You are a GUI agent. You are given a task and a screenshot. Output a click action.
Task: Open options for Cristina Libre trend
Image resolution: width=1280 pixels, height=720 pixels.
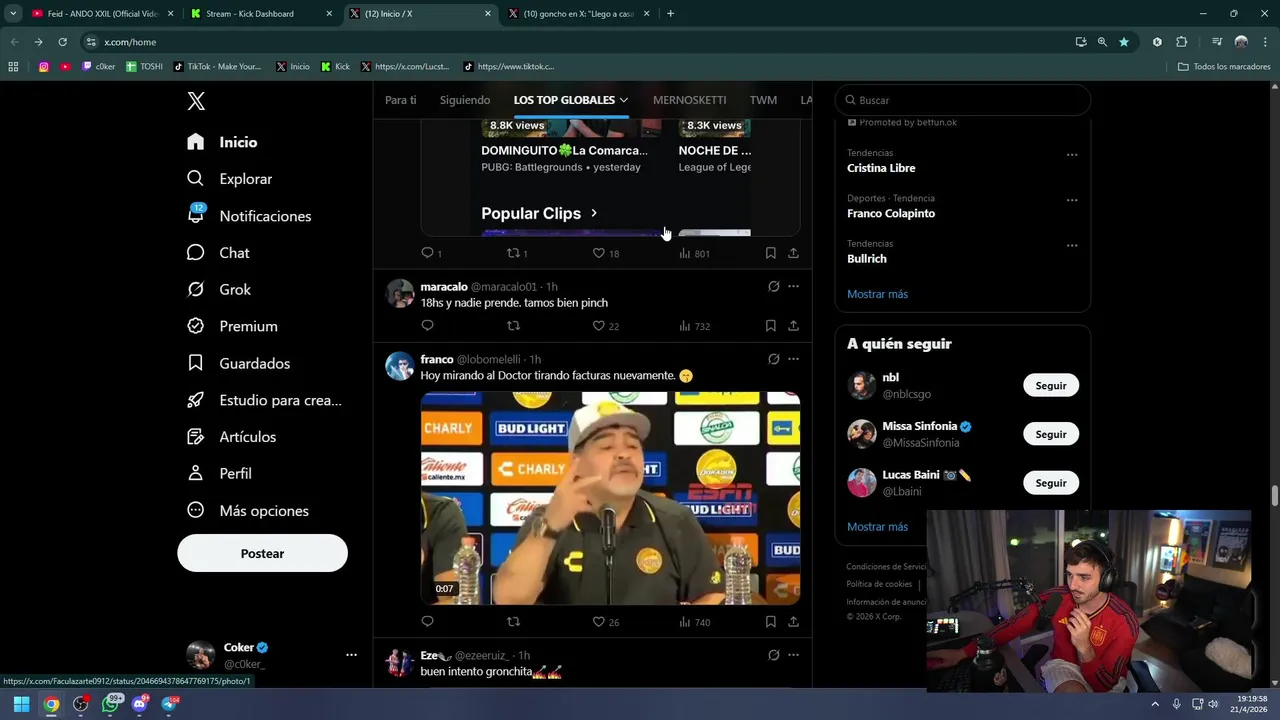coord(1072,155)
